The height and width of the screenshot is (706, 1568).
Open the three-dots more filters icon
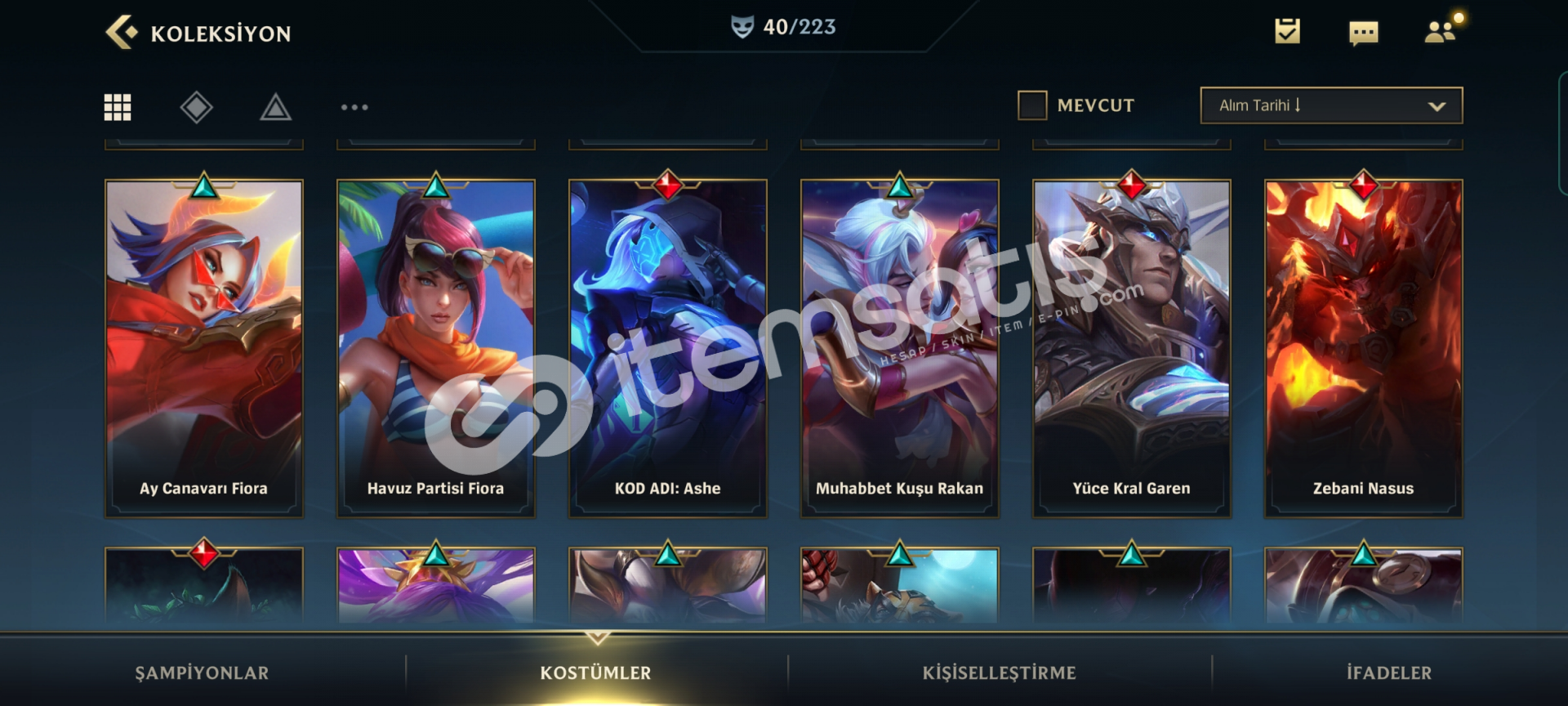point(354,107)
